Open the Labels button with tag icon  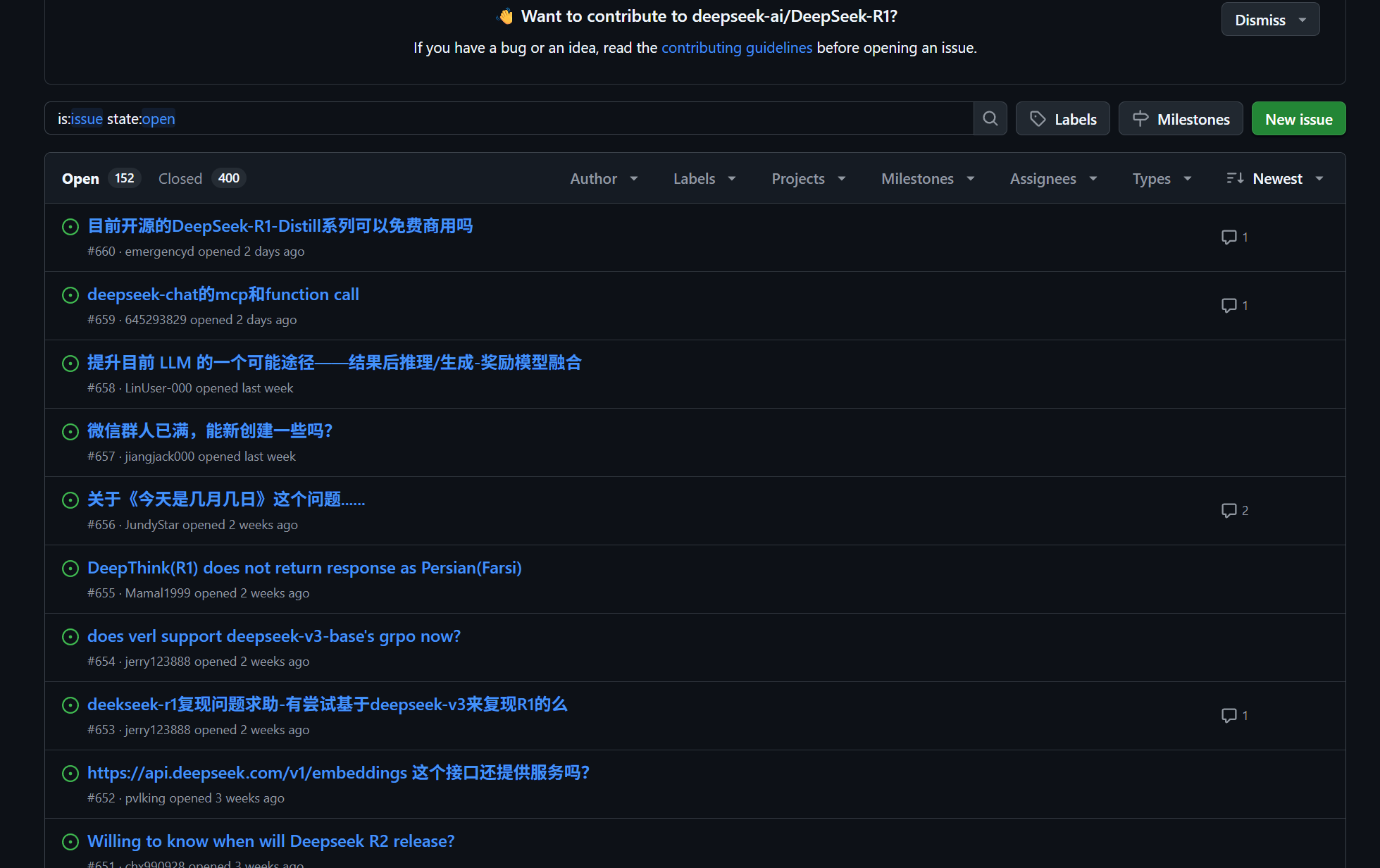click(1062, 119)
